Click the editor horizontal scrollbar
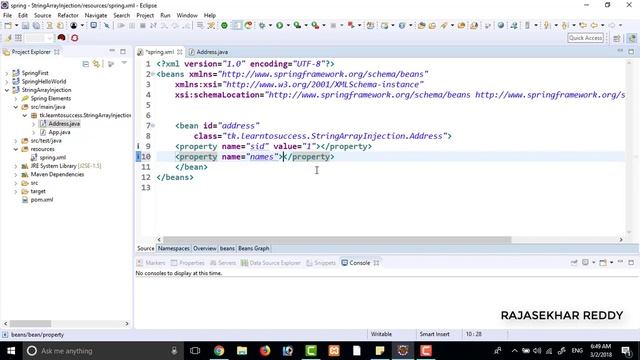 337,240
